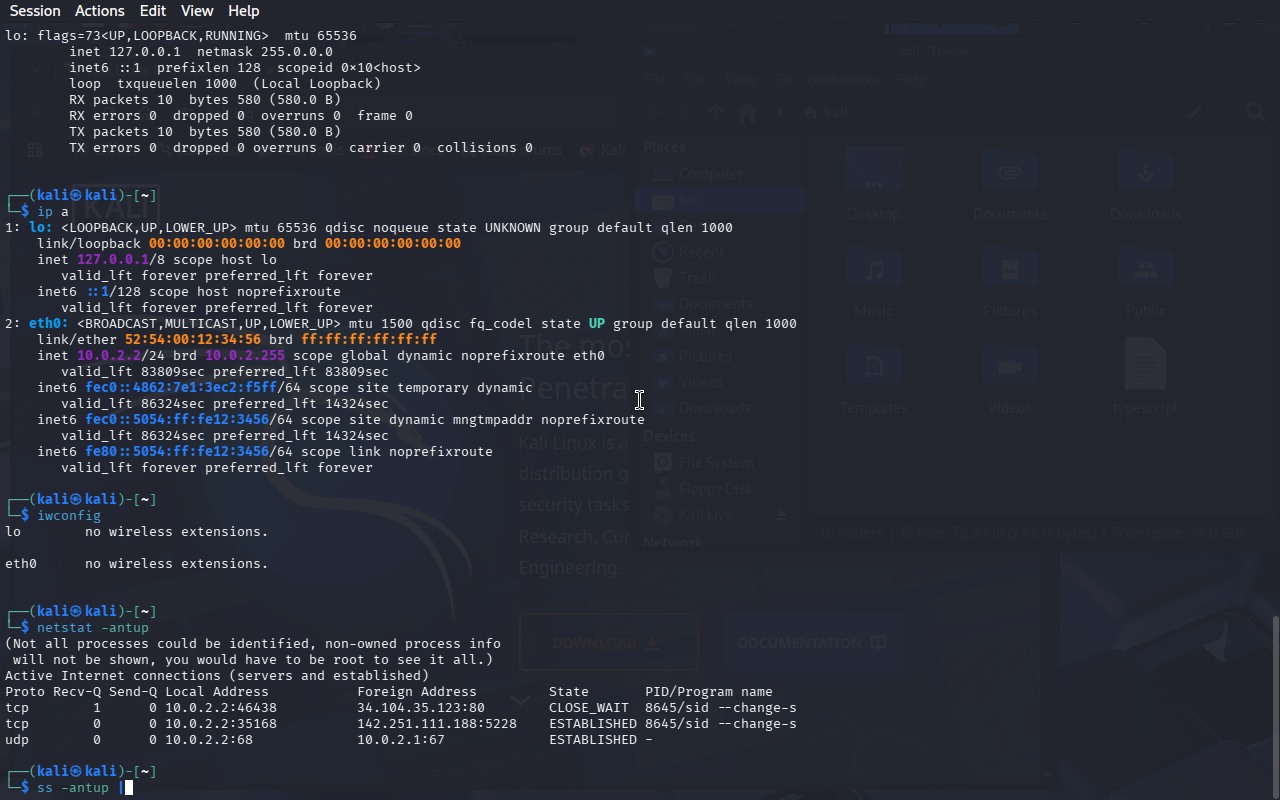Open the Session menu
The height and width of the screenshot is (800, 1280).
(35, 11)
